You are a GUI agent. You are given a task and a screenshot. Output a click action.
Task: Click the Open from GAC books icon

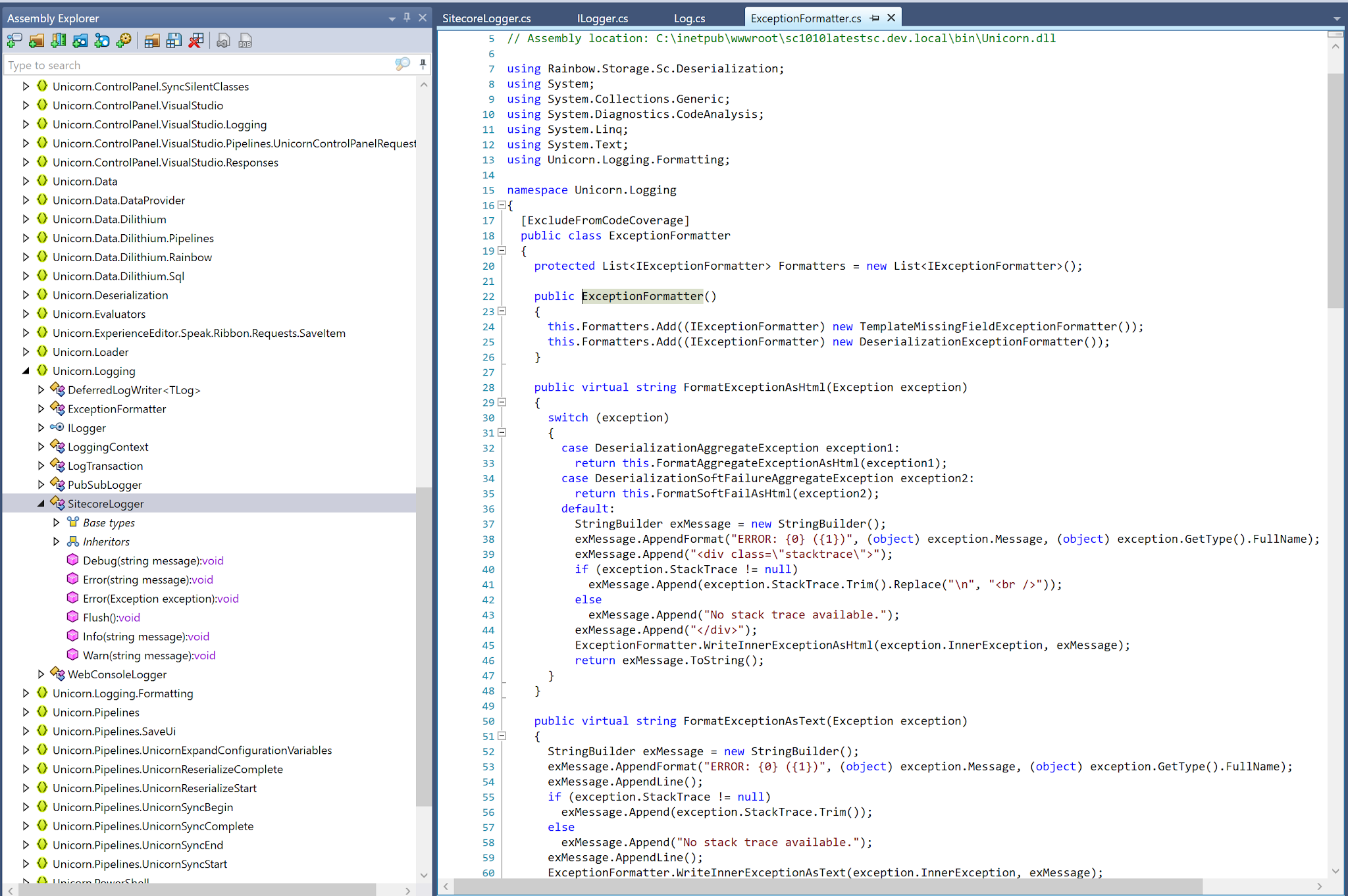tap(59, 41)
